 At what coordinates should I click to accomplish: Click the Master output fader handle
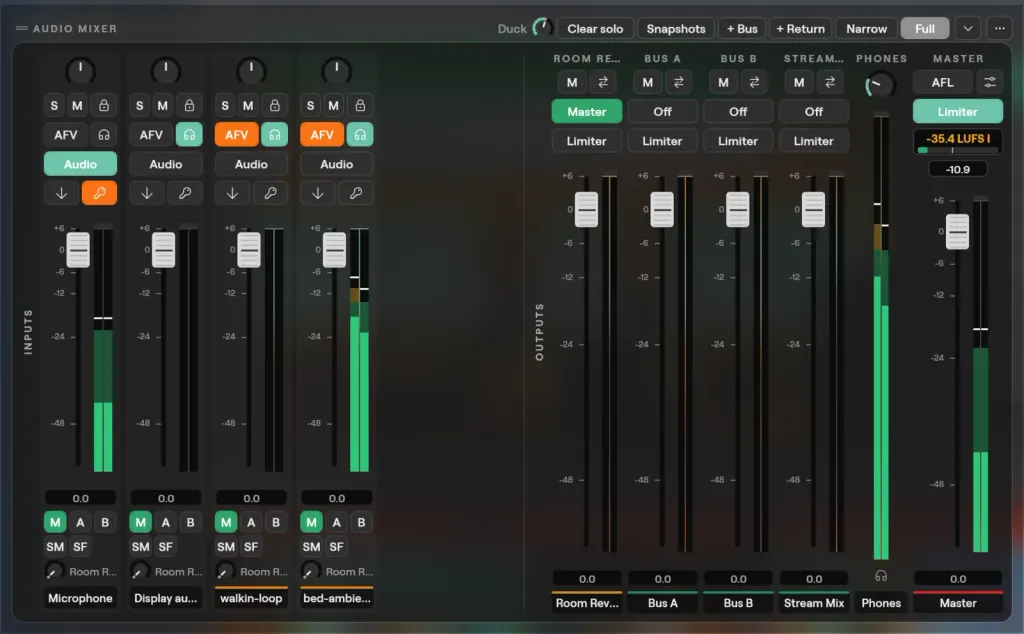[957, 232]
